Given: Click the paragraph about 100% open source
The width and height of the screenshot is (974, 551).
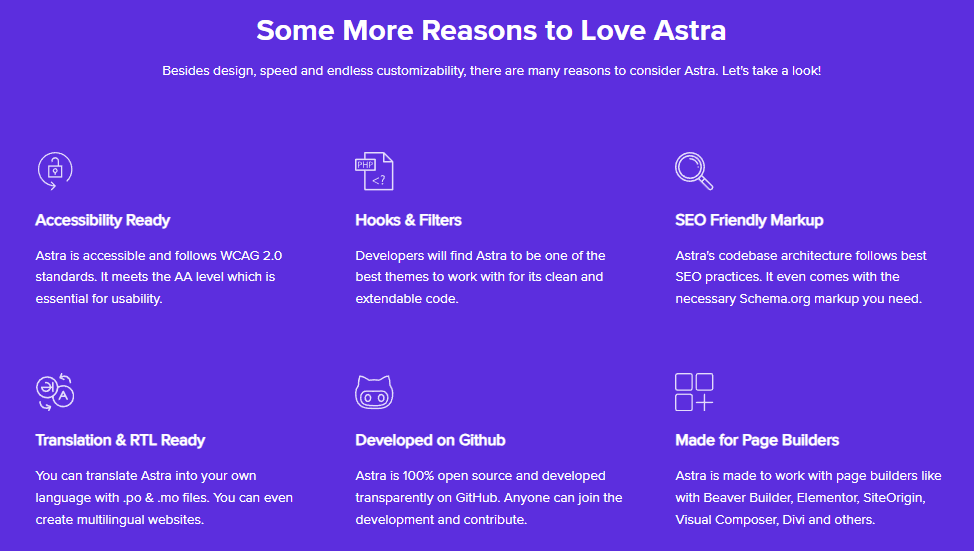Looking at the screenshot, I should click(x=489, y=498).
